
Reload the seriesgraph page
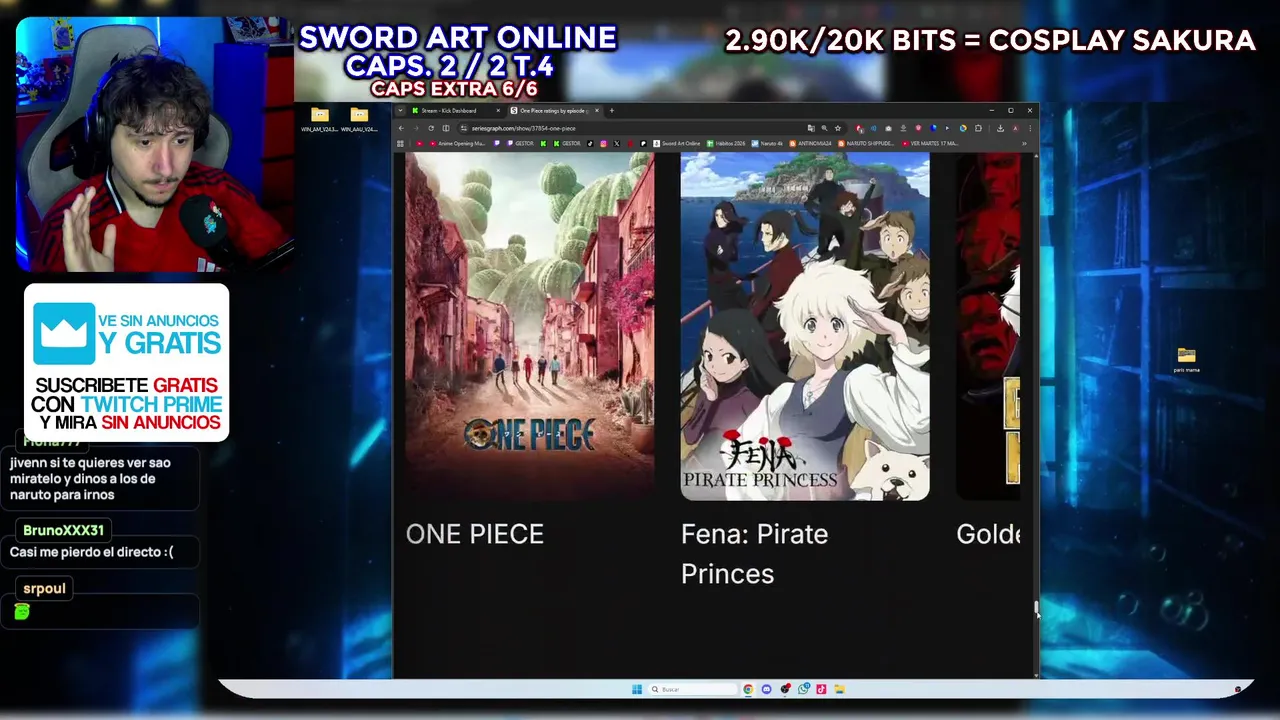point(431,128)
